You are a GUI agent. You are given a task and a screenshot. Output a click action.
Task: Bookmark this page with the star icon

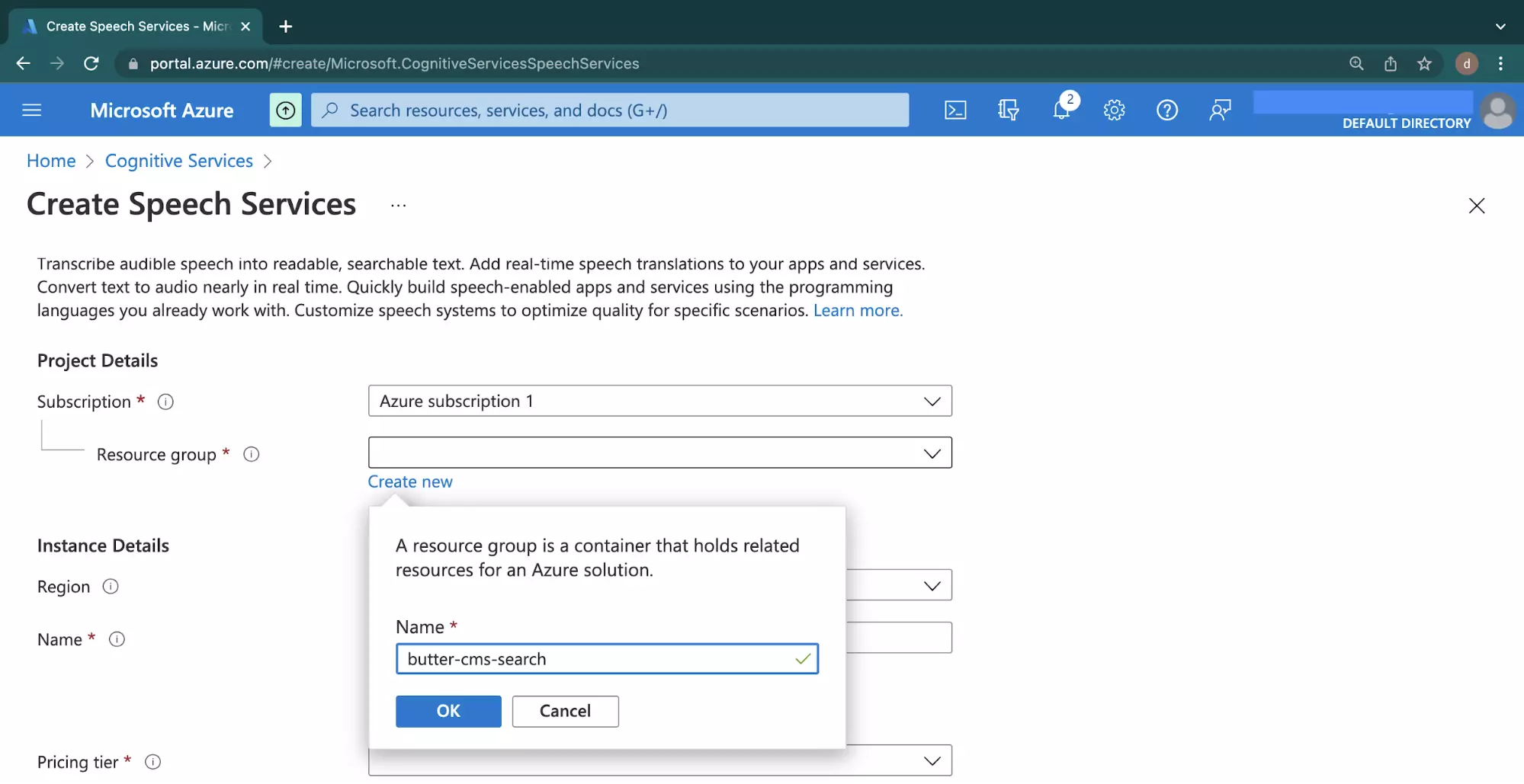tap(1424, 63)
